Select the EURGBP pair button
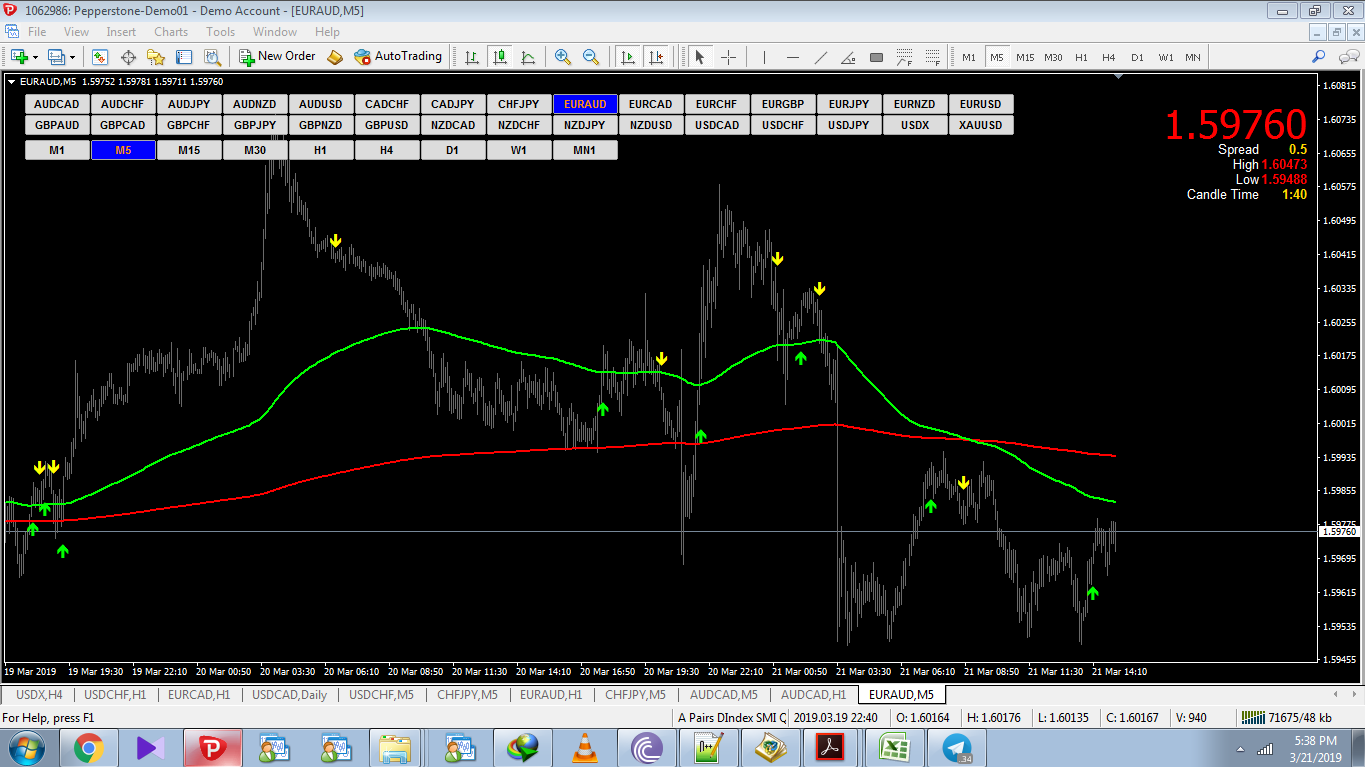This screenshot has height=767, width=1365. click(x=783, y=104)
